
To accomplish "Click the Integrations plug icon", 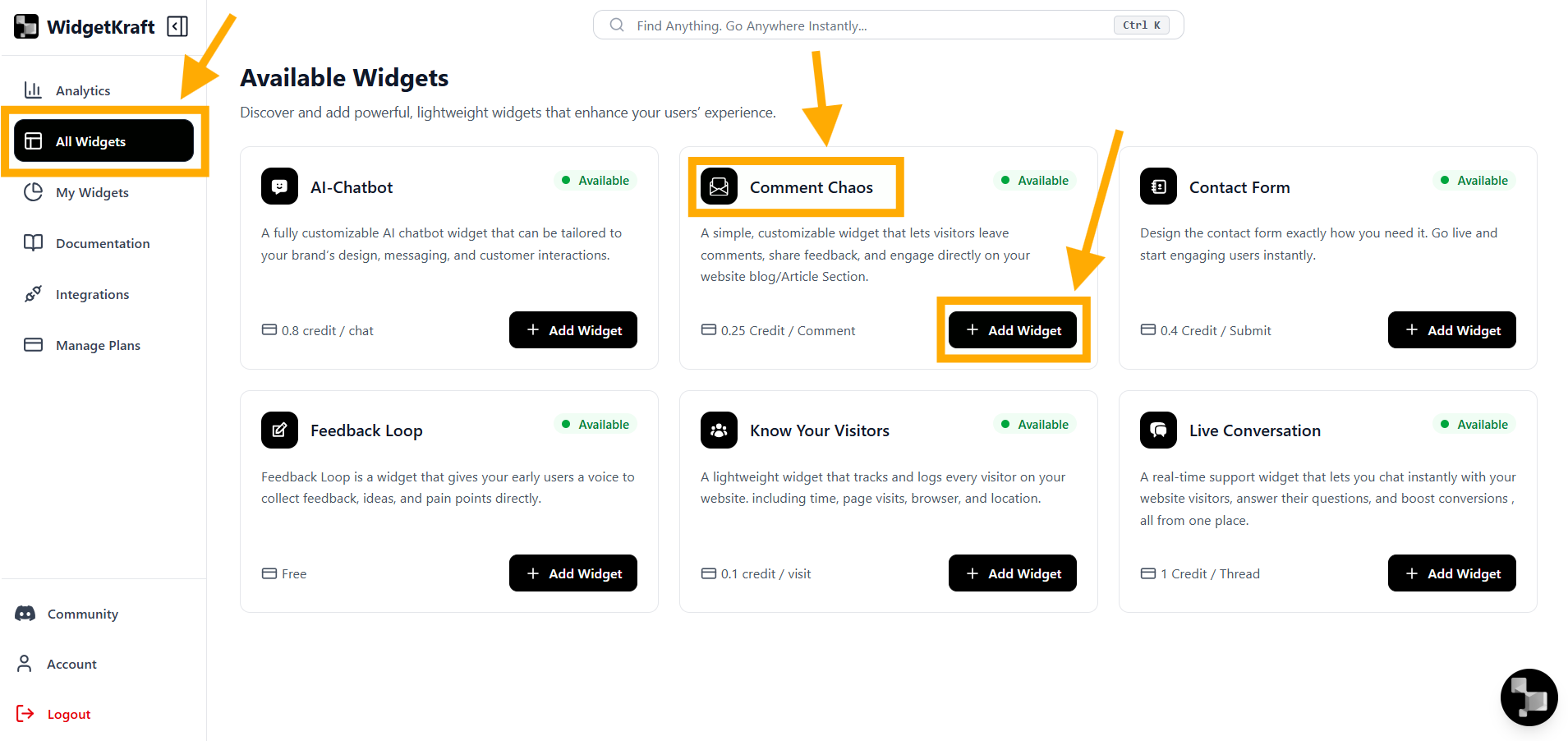I will pyautogui.click(x=33, y=294).
